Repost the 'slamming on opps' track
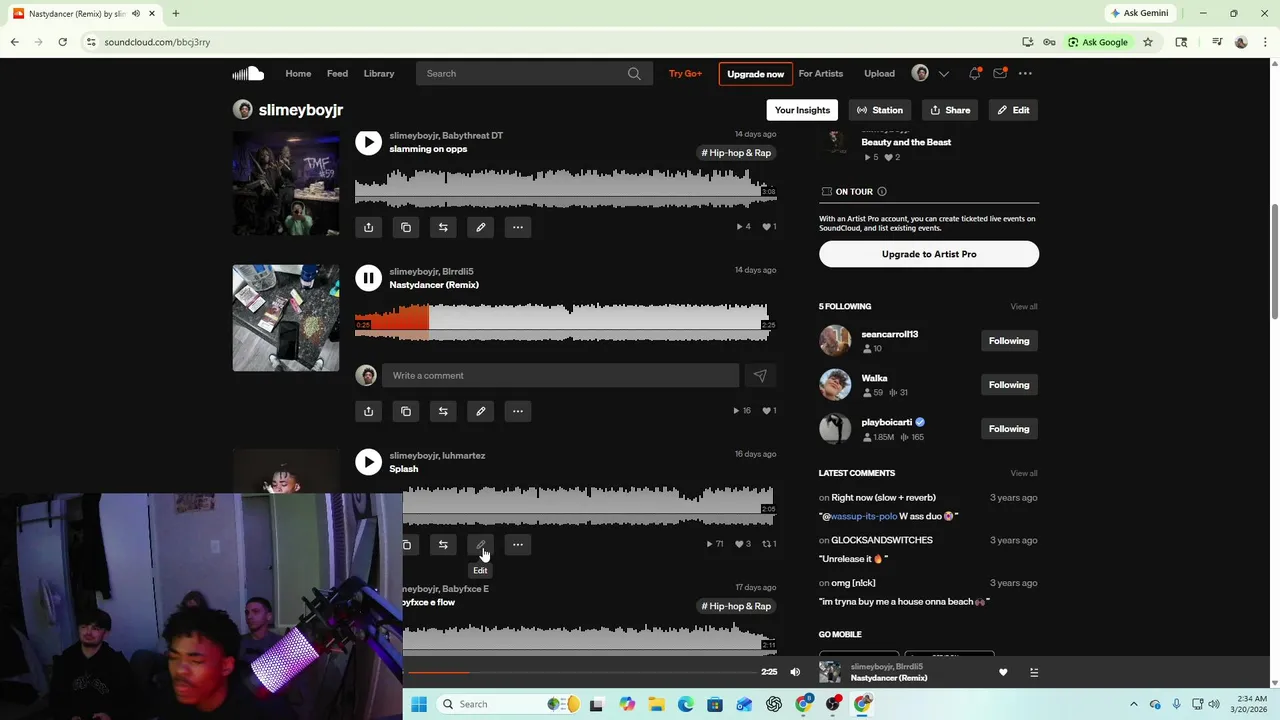The image size is (1280, 720). (x=443, y=227)
